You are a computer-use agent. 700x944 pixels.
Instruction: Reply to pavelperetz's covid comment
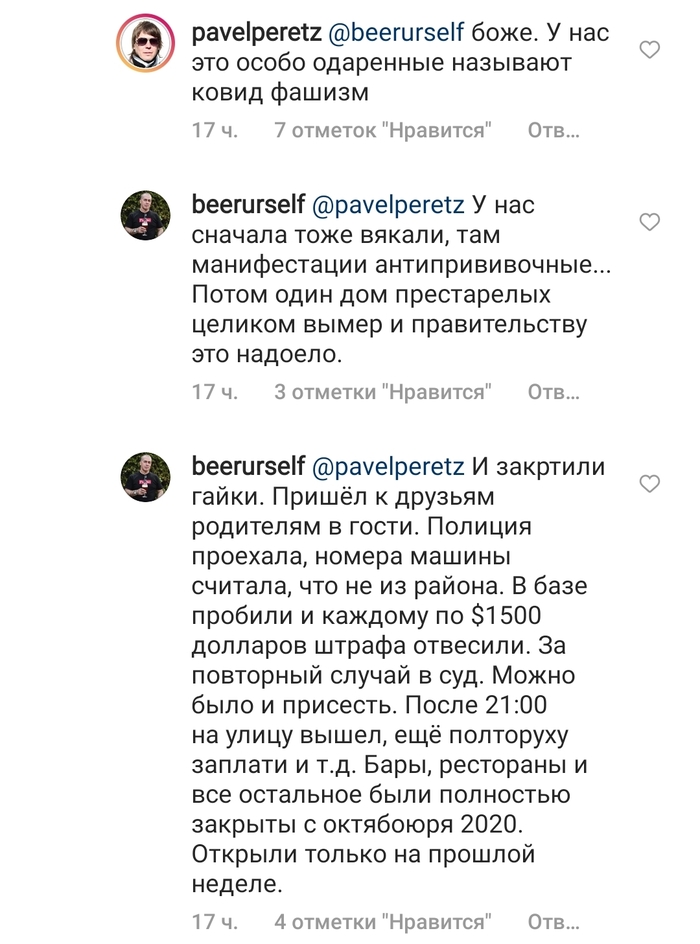click(553, 131)
